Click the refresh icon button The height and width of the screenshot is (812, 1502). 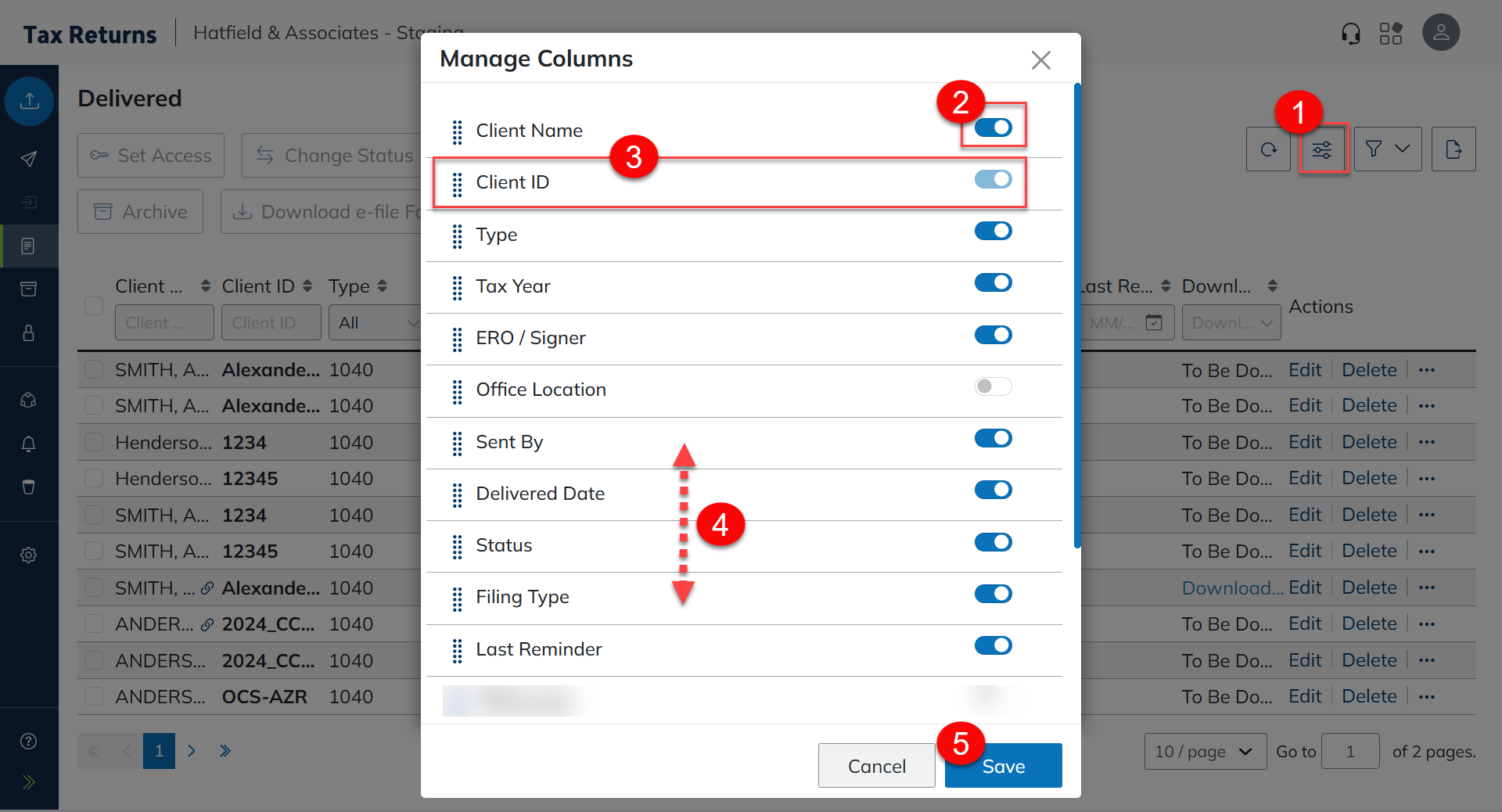(1268, 149)
